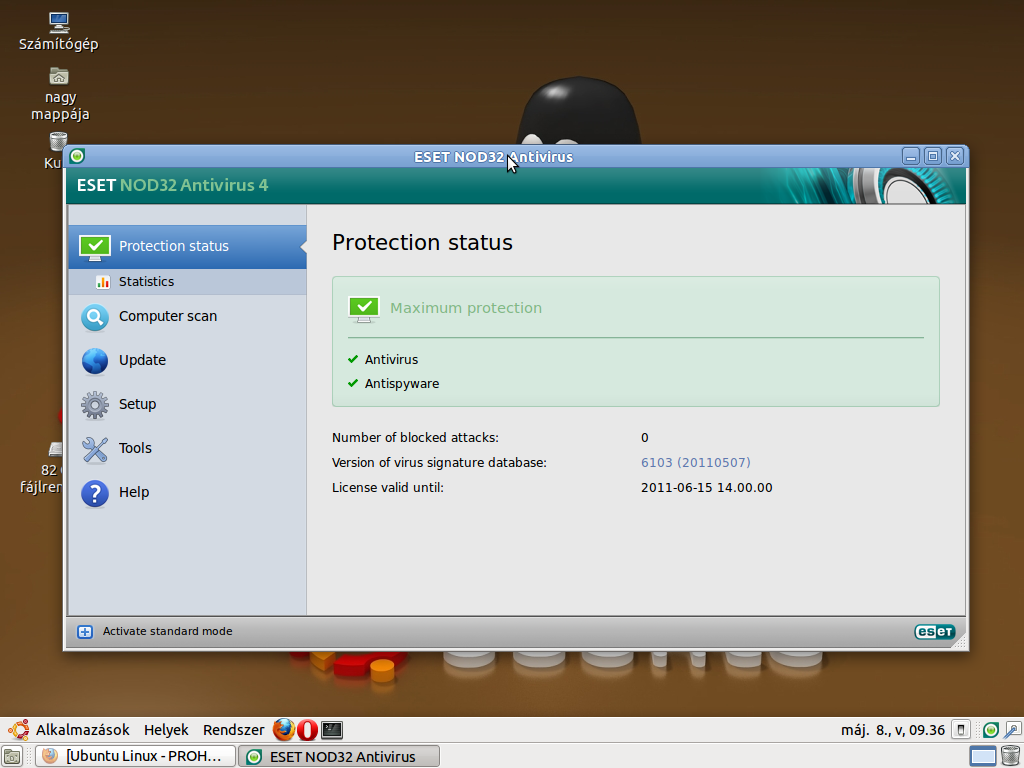Open the terminal launcher in the panel
The image size is (1024, 768).
pos(332,729)
